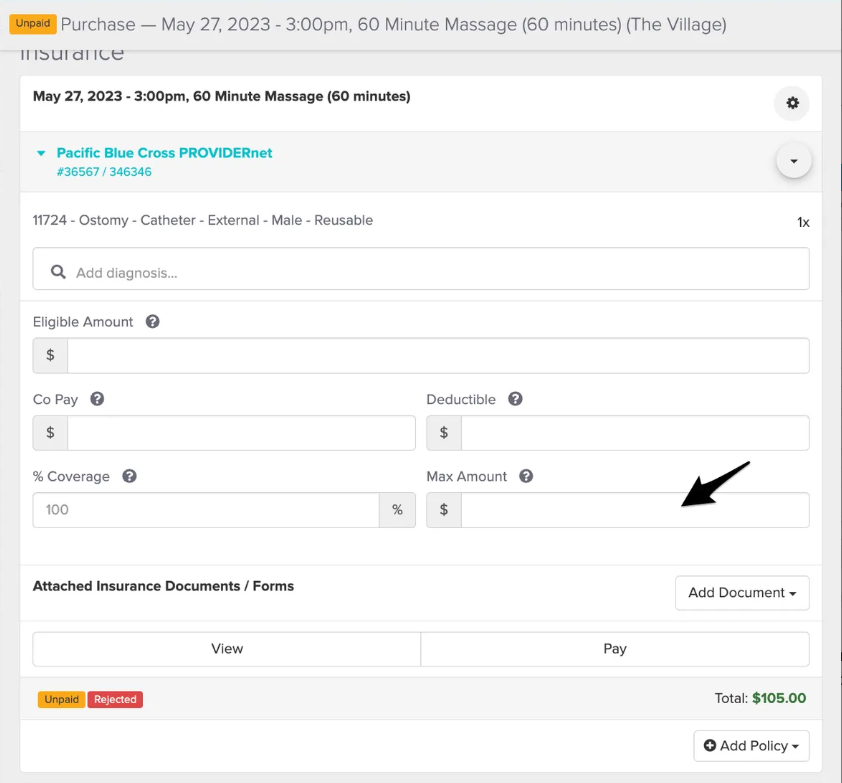Viewport: 842px width, 783px height.
Task: Click the percent sign addon on % Coverage
Action: (397, 510)
